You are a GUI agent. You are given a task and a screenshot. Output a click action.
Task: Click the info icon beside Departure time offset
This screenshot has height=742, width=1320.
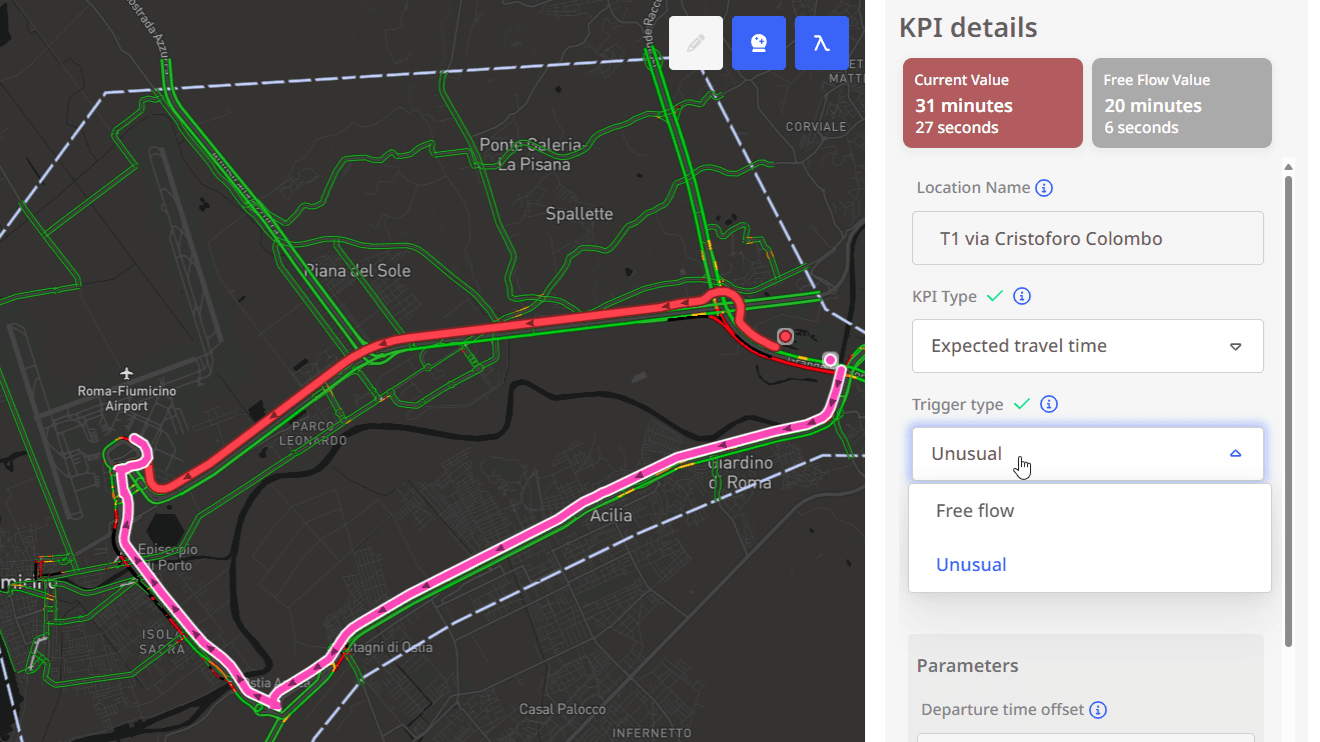pyautogui.click(x=1098, y=710)
